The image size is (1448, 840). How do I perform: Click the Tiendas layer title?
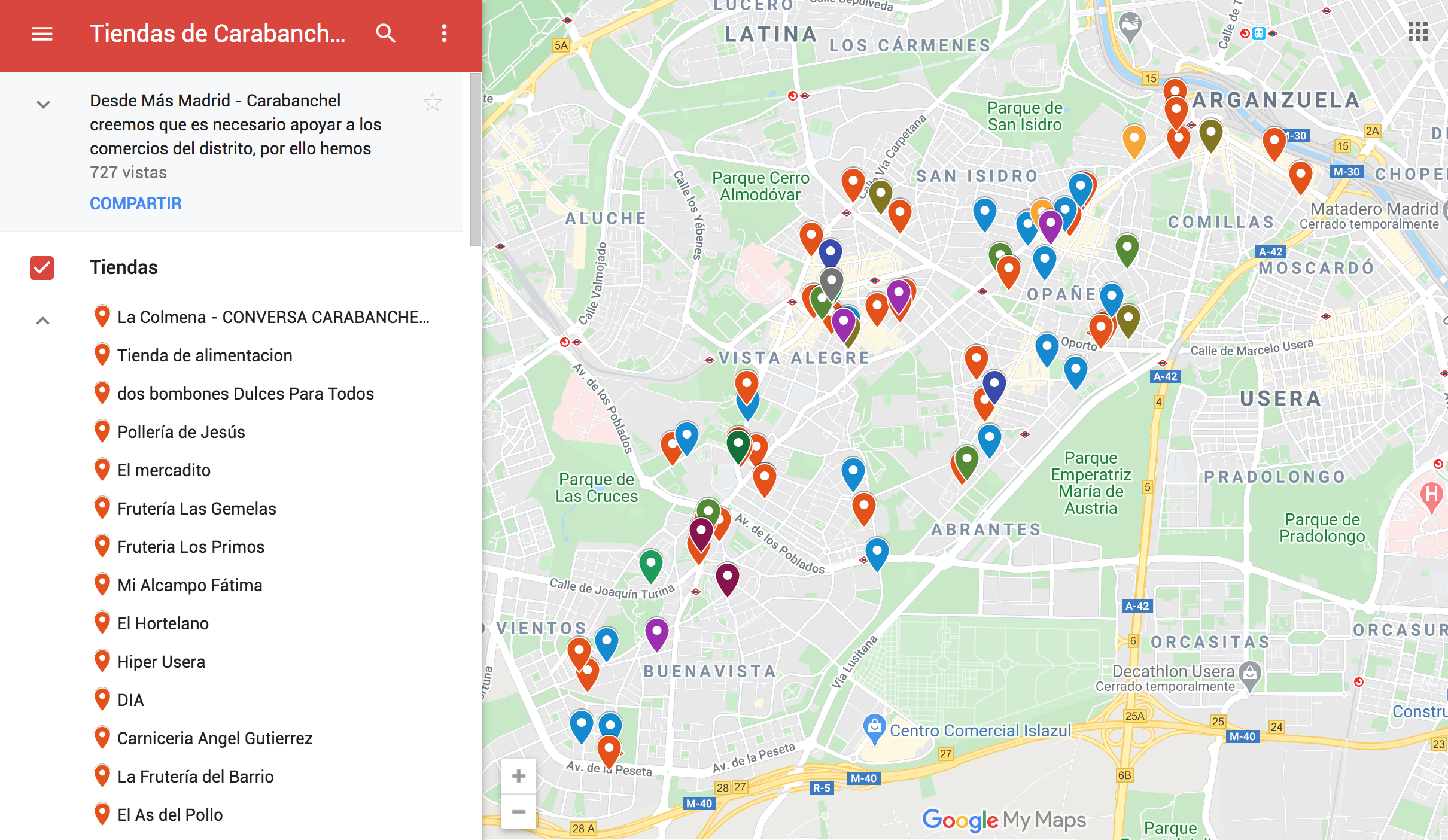coord(124,267)
